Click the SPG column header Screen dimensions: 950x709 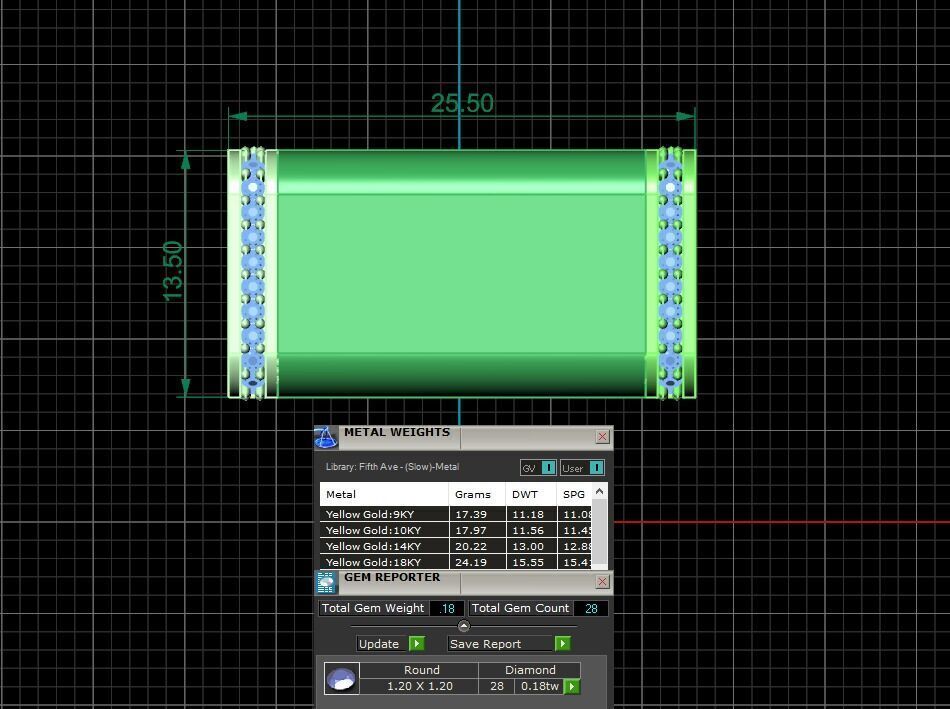click(x=574, y=494)
